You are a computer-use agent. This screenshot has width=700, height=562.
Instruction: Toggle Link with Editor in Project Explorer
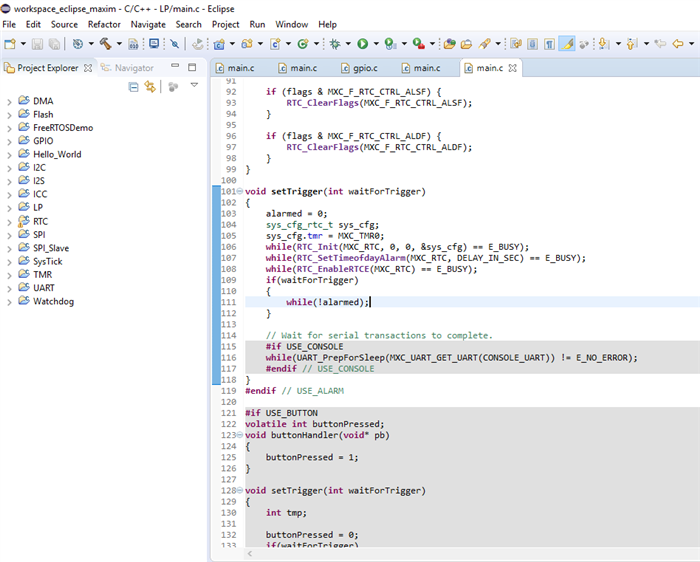[151, 87]
